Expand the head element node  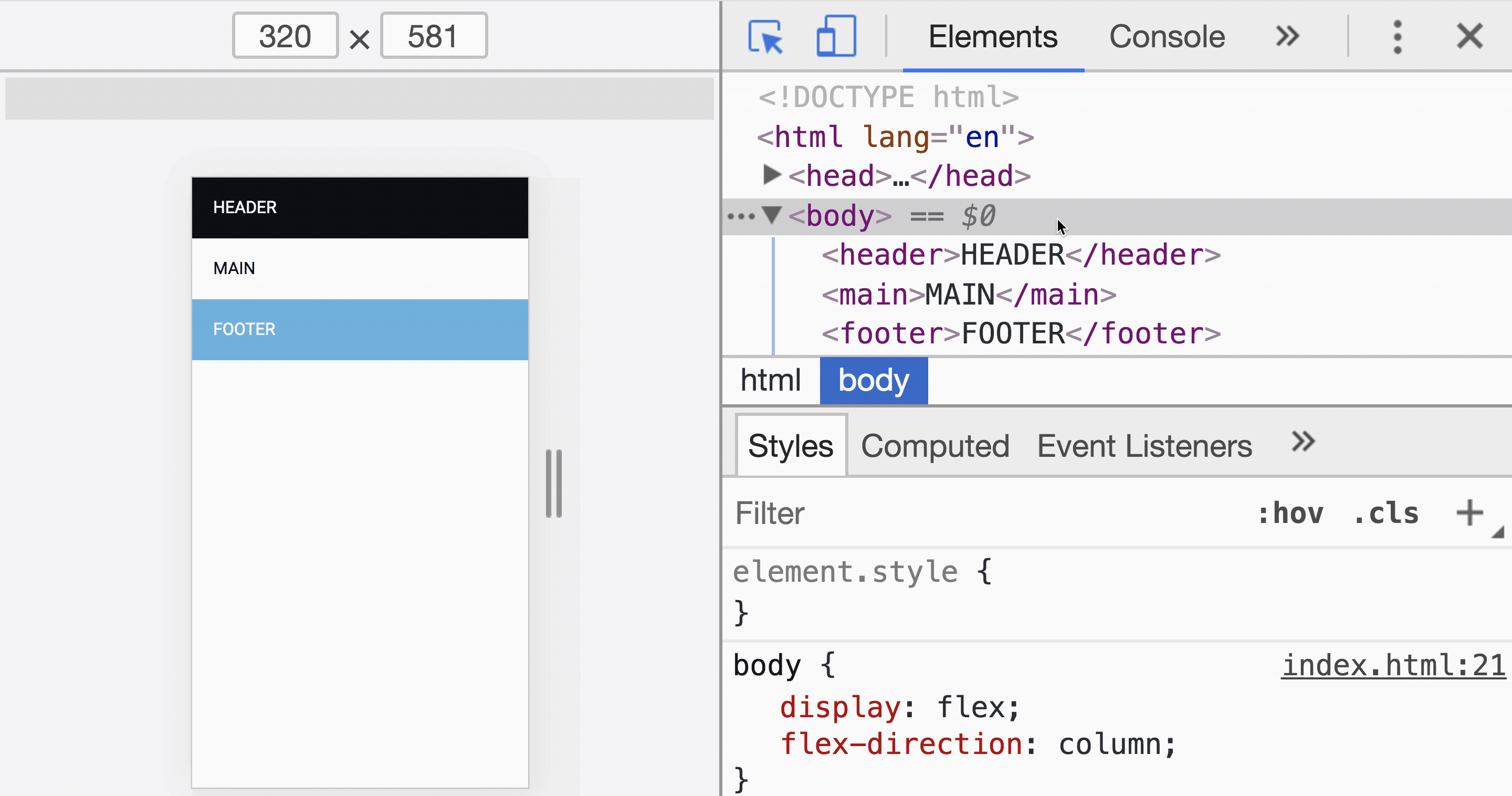771,175
